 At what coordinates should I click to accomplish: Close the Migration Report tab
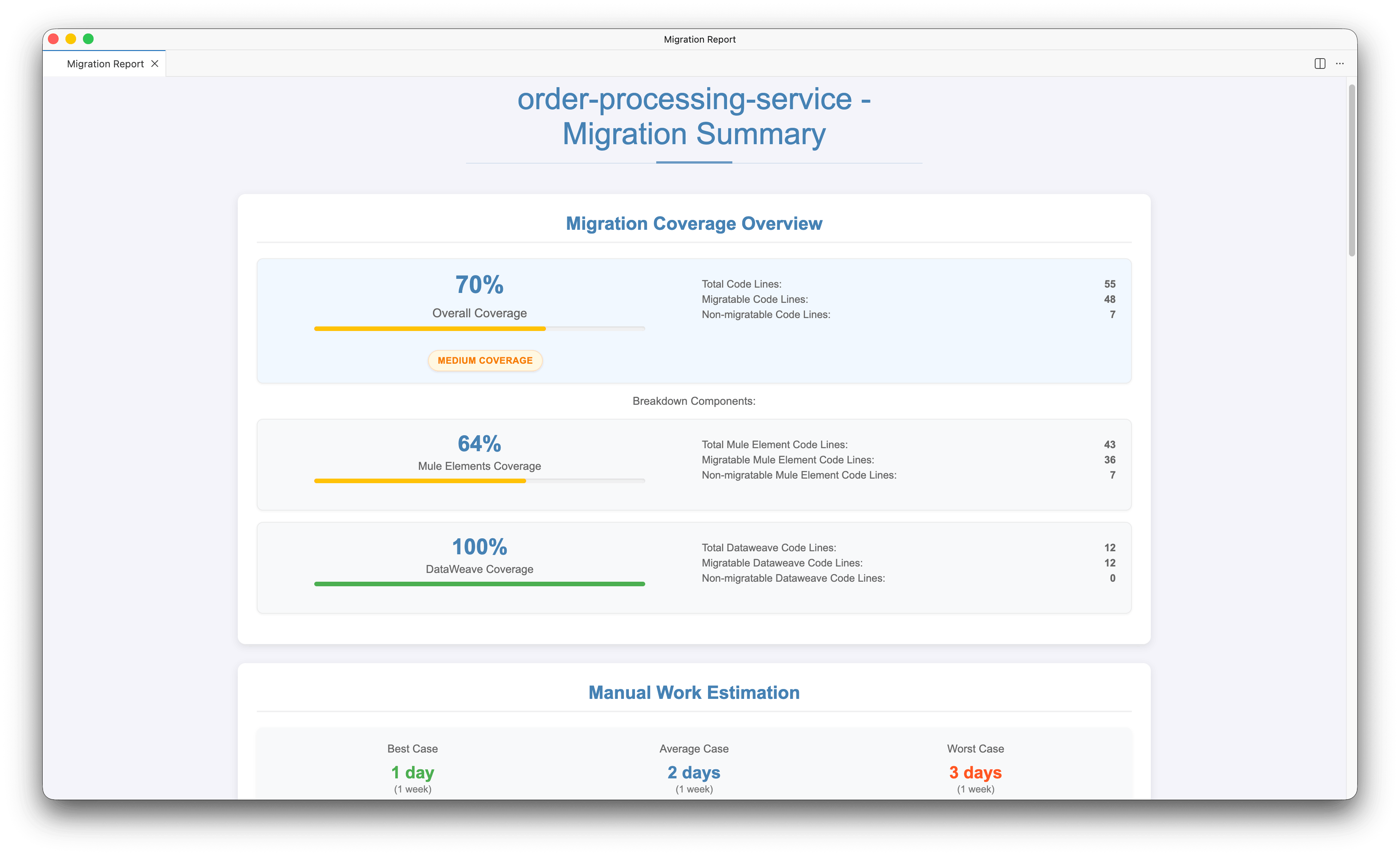coord(154,64)
